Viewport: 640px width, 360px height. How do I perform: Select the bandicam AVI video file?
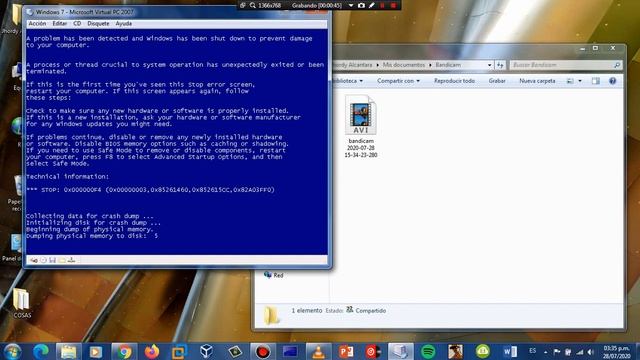click(x=360, y=126)
